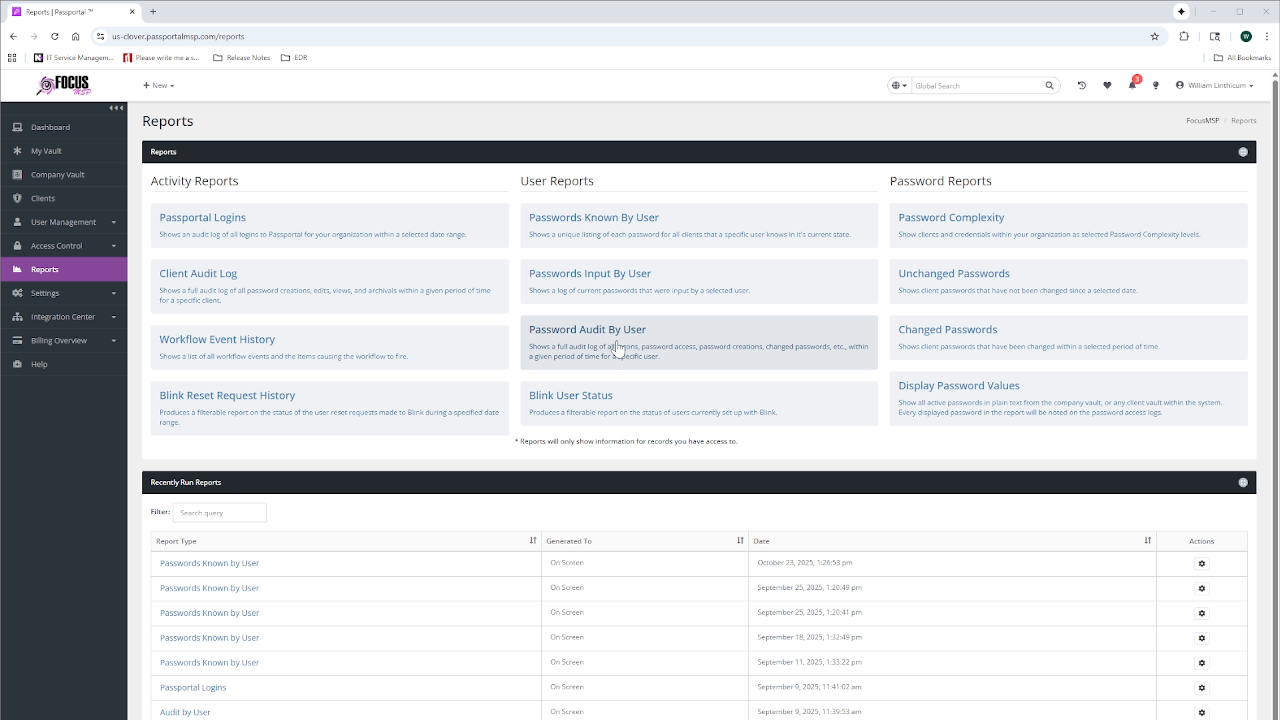This screenshot has height=720, width=1280.
Task: Open the Password Complexity report
Action: (951, 217)
